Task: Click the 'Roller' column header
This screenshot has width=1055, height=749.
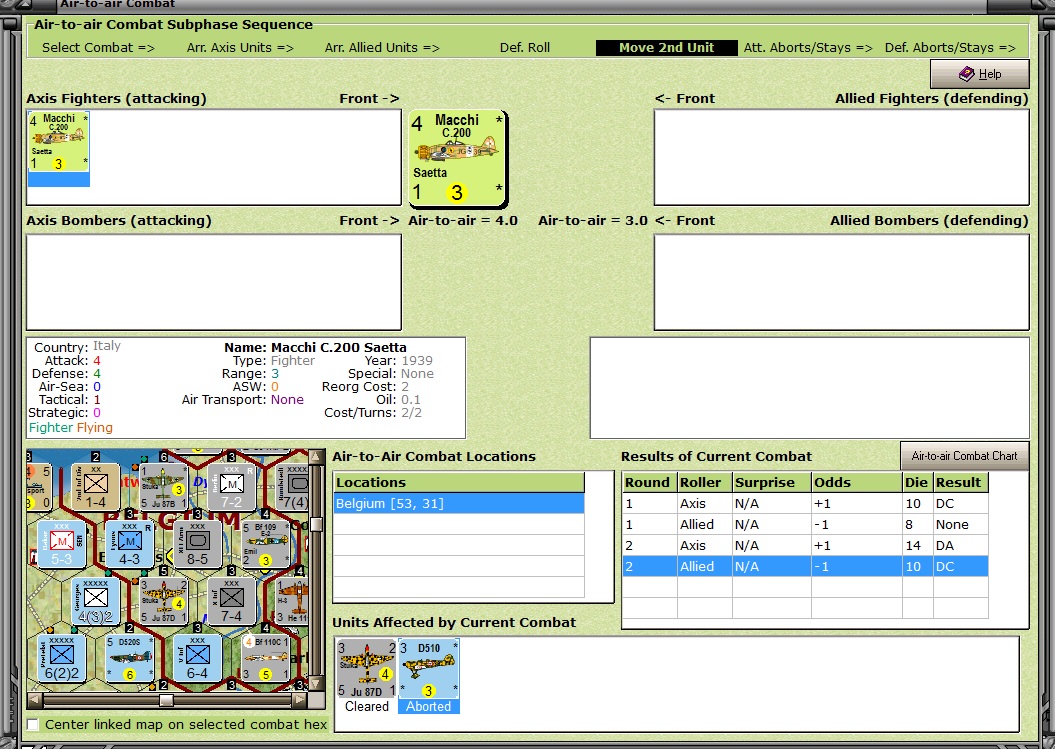Action: point(704,483)
